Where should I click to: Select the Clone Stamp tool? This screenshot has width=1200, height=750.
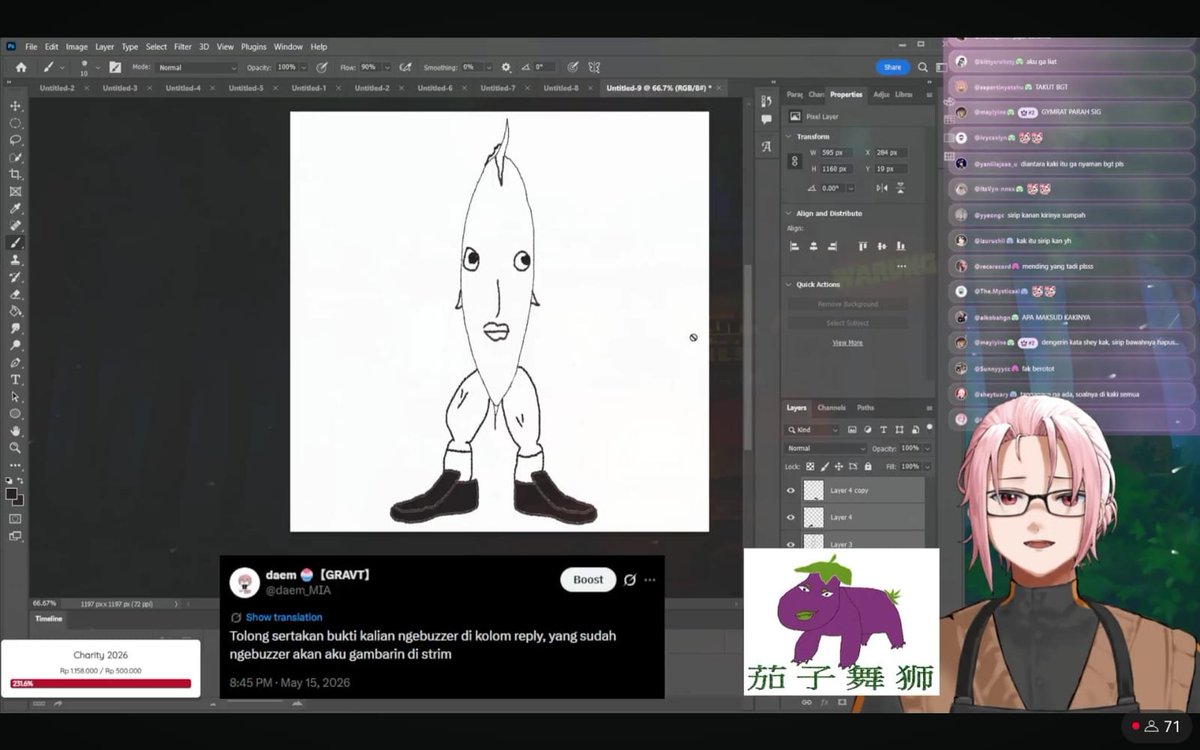(15, 260)
